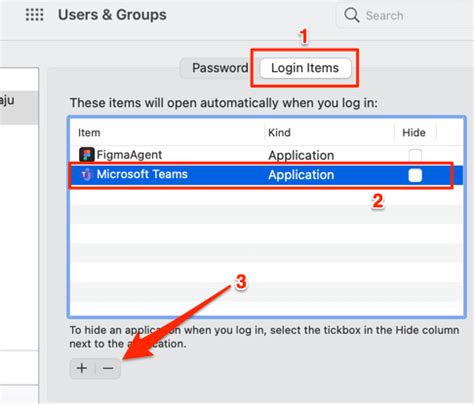
Task: Open the Show All preferences grid icon
Action: pyautogui.click(x=35, y=15)
